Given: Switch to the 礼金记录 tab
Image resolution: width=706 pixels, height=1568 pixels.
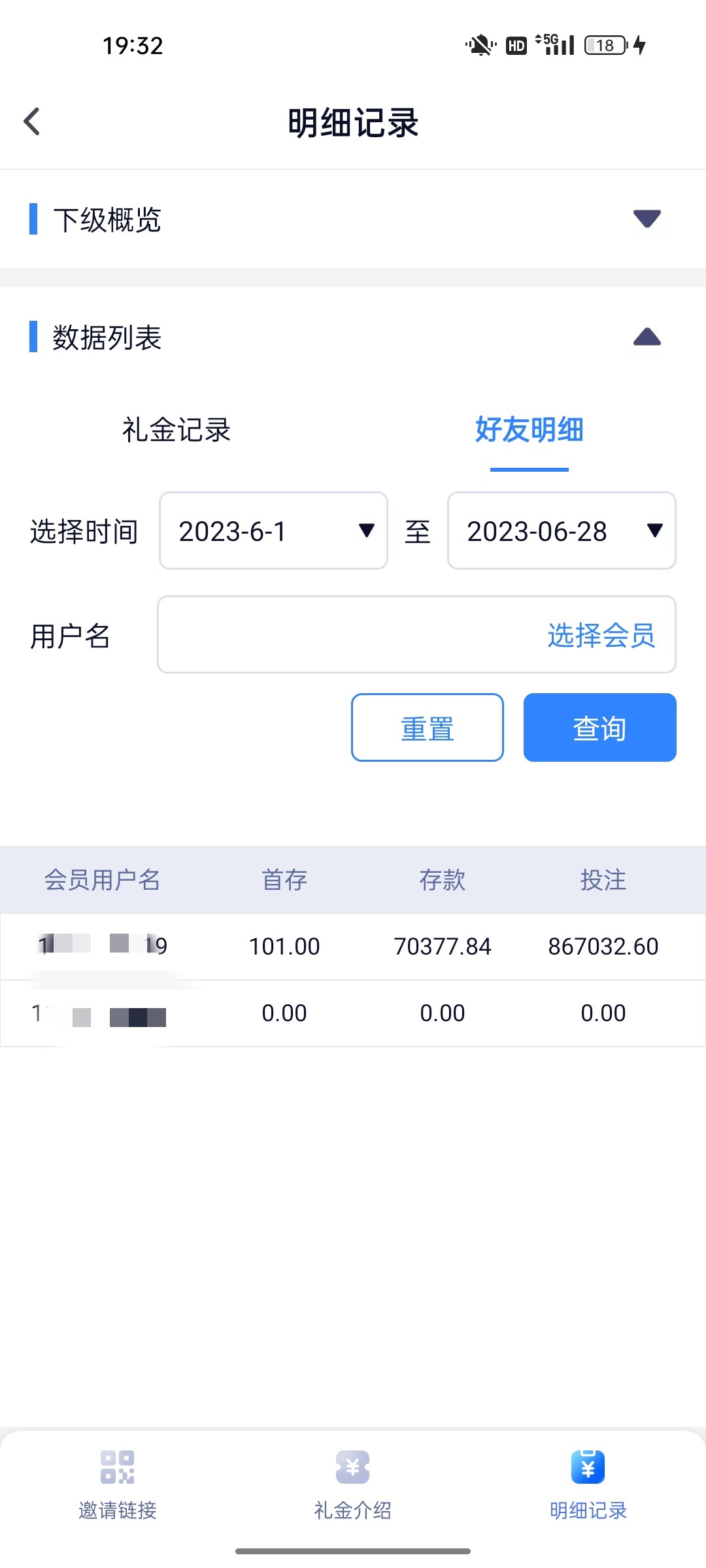Looking at the screenshot, I should 176,430.
